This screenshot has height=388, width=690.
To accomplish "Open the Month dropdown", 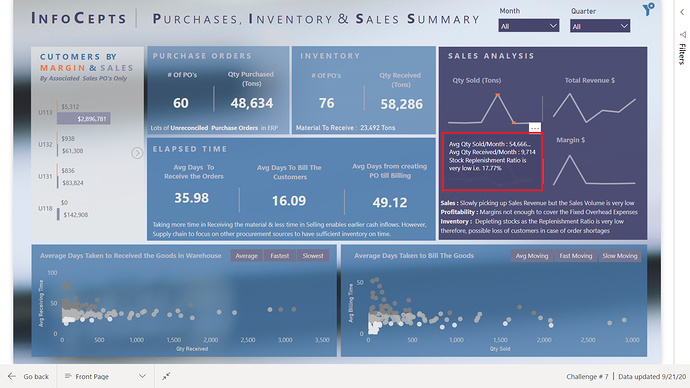I will pyautogui.click(x=529, y=26).
